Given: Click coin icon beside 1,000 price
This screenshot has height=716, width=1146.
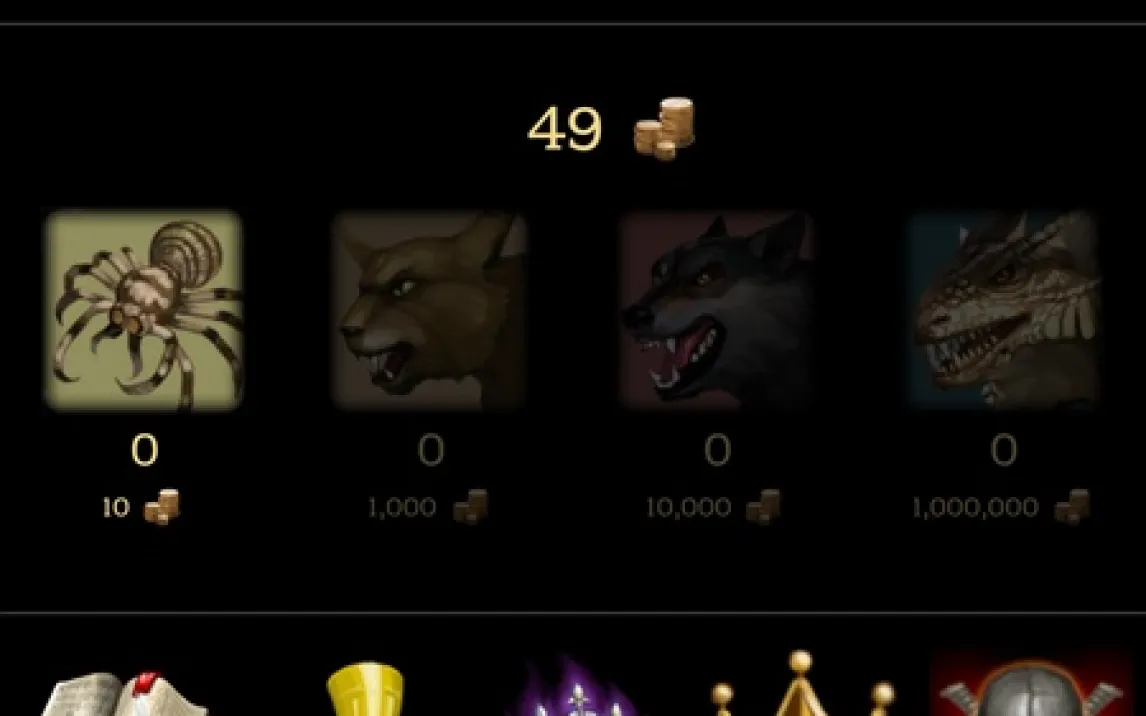Looking at the screenshot, I should click(470, 506).
